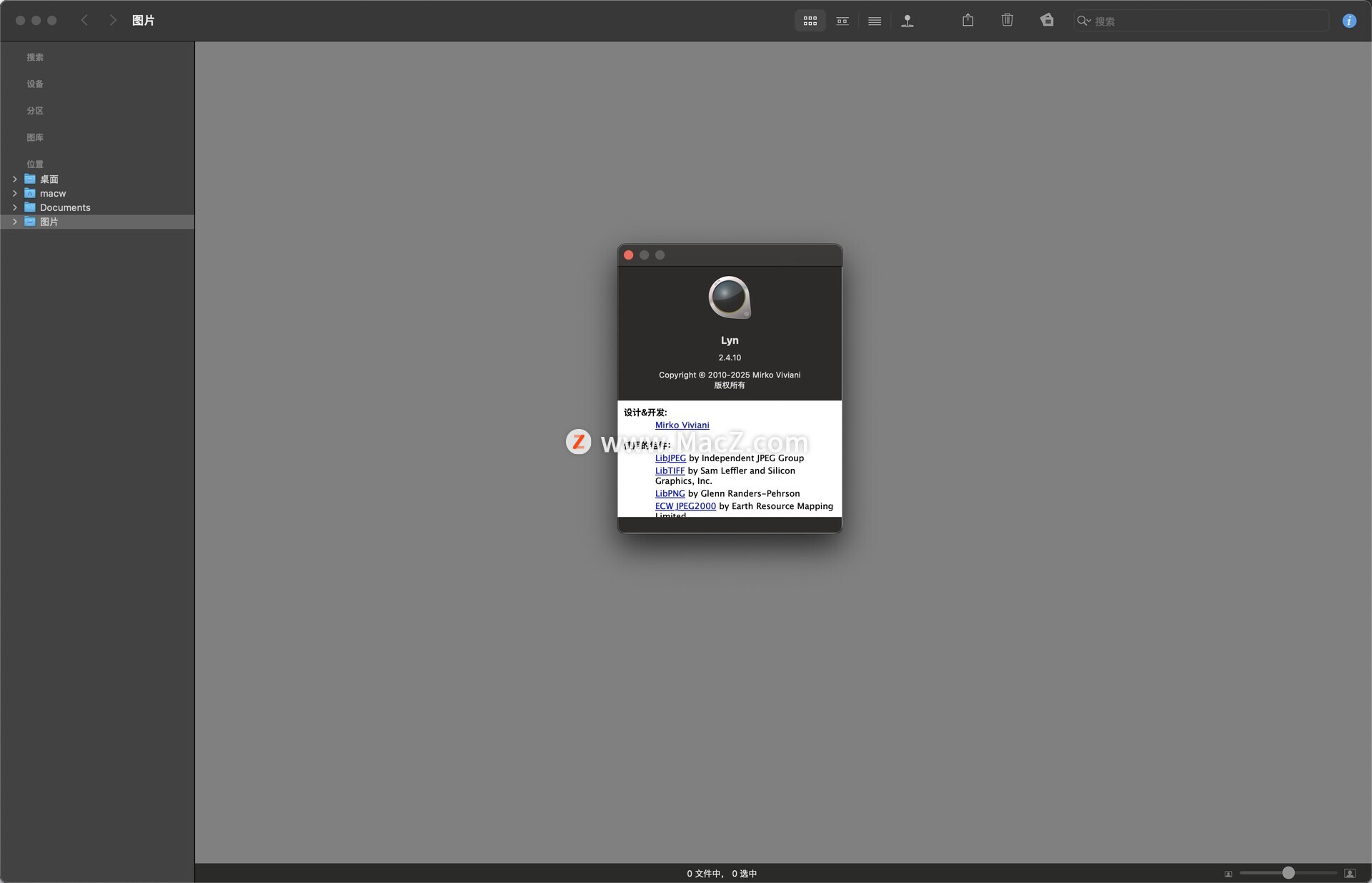1372x883 pixels.
Task: Click the 0 文件中, 0 选中 status text
Action: [x=722, y=874]
